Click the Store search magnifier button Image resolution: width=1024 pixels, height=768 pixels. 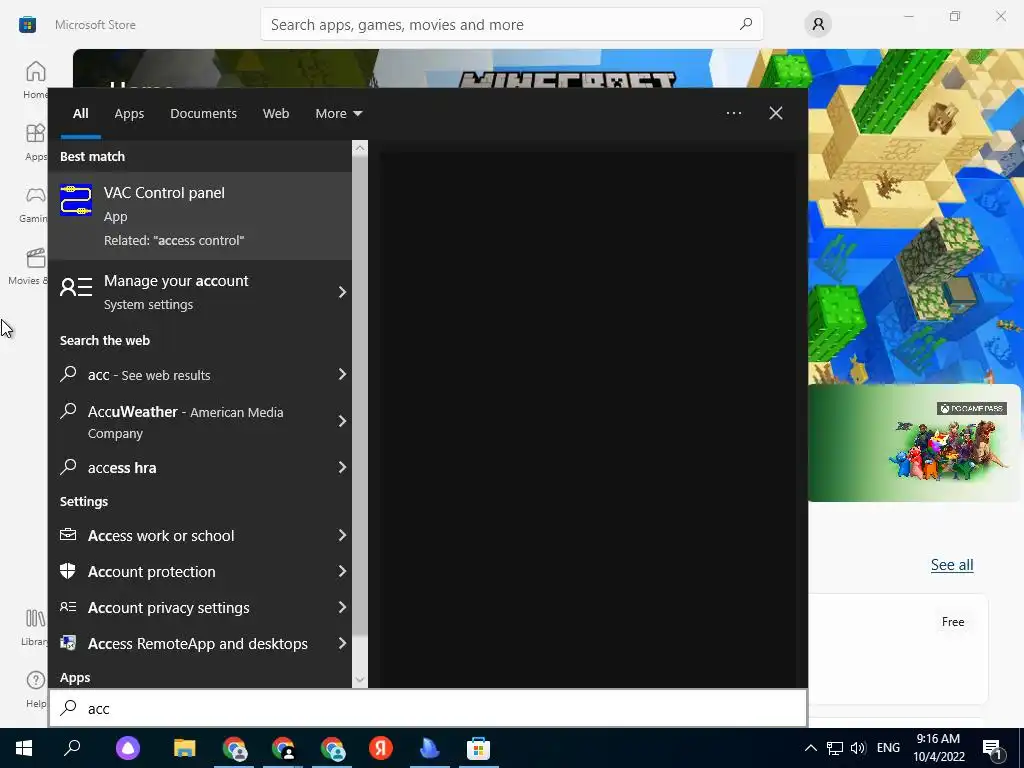tap(746, 24)
